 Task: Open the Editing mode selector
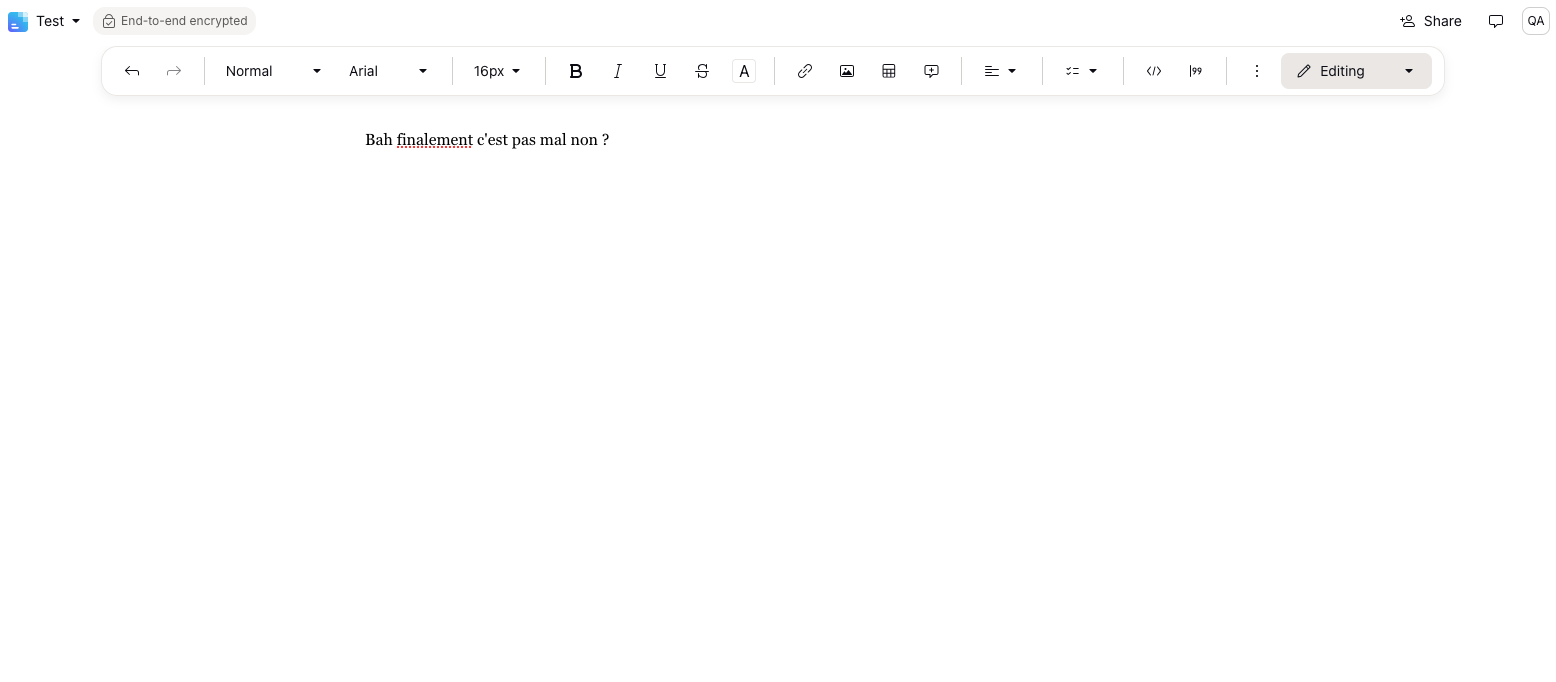[1355, 71]
